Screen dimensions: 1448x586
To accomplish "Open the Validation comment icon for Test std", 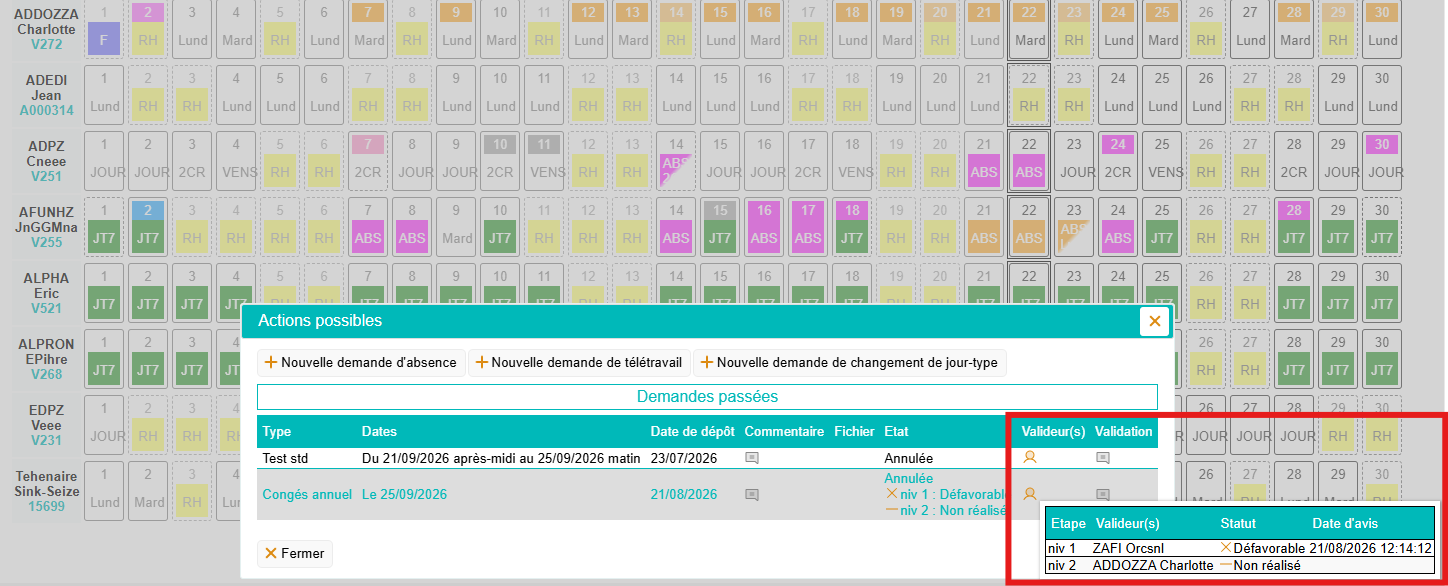I will 1103,458.
